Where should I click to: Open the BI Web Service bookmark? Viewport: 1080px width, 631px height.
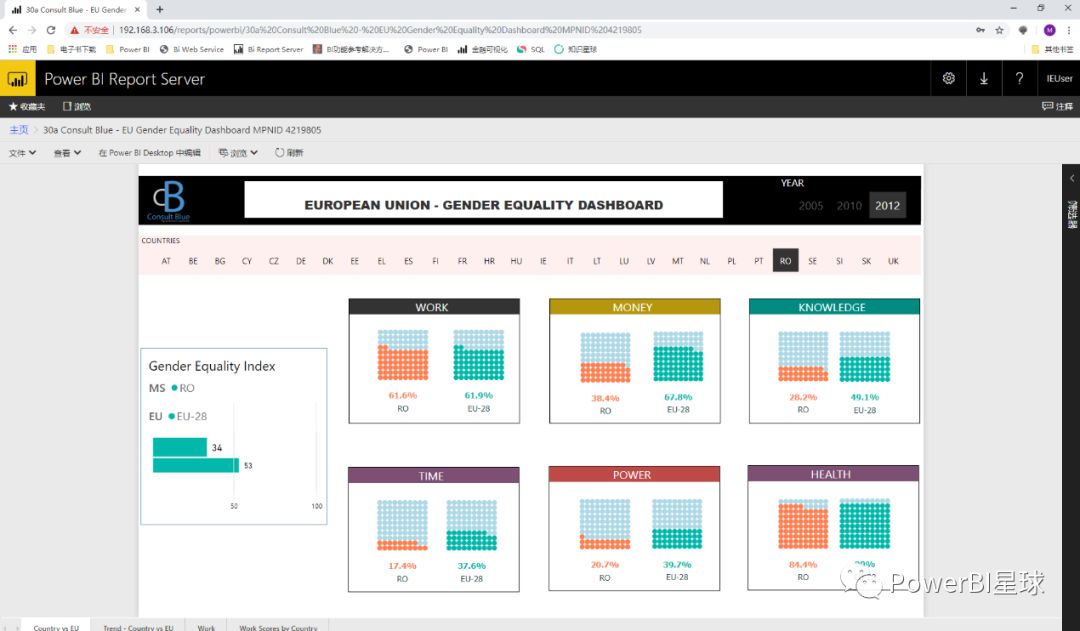(x=191, y=49)
